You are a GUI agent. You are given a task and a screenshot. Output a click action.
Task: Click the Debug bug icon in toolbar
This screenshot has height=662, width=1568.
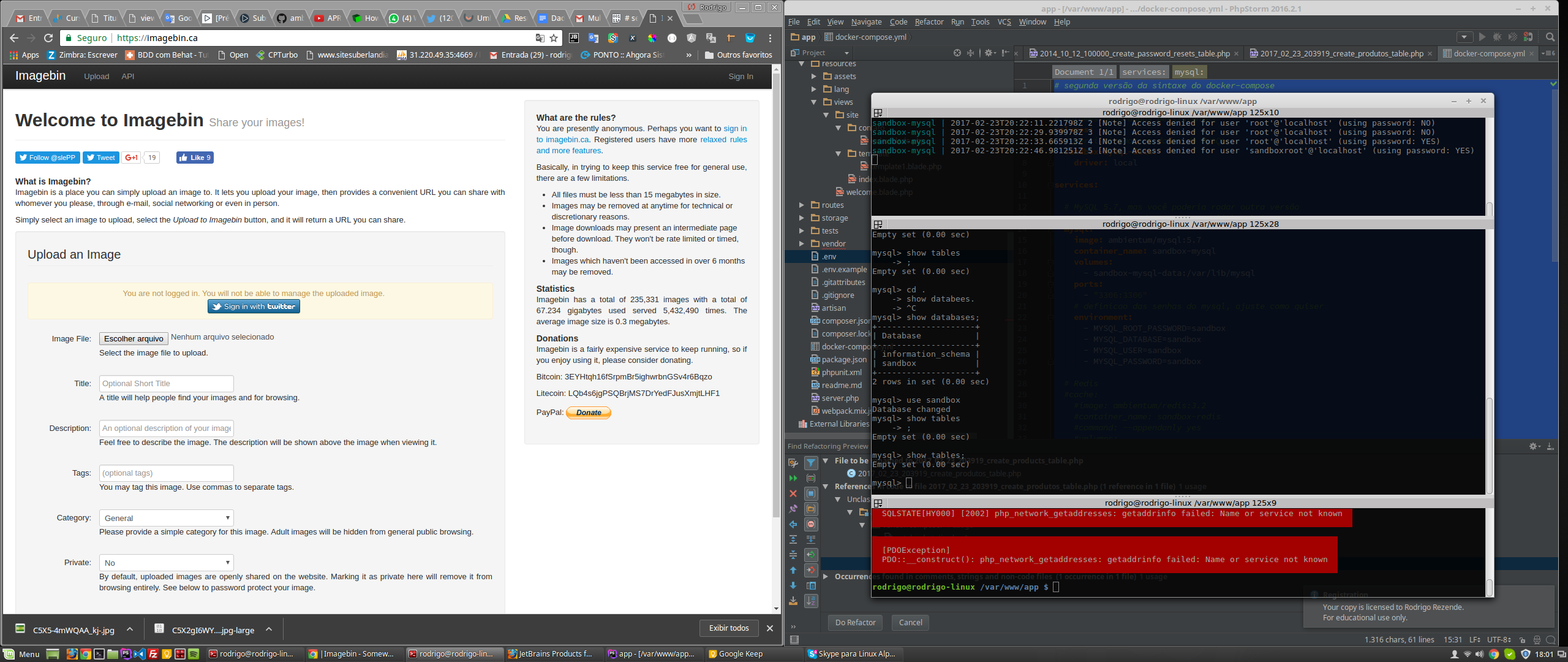pyautogui.click(x=1497, y=37)
